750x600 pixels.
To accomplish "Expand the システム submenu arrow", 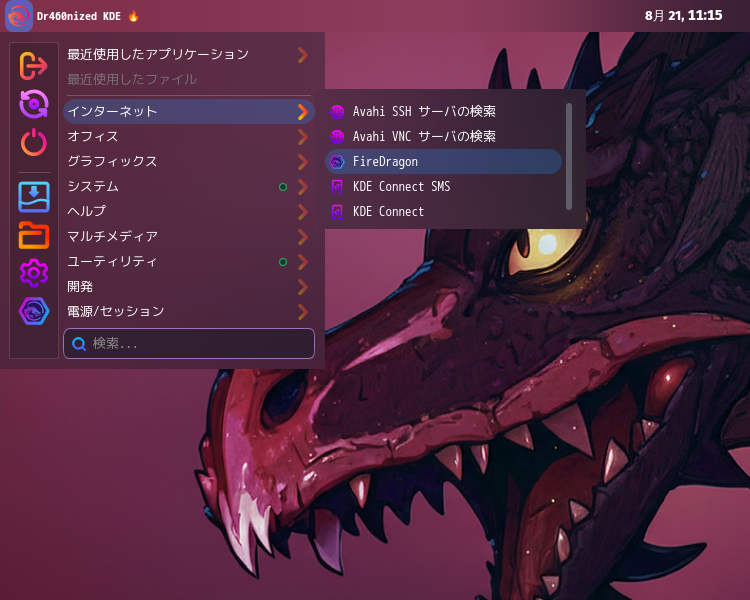I will (303, 187).
